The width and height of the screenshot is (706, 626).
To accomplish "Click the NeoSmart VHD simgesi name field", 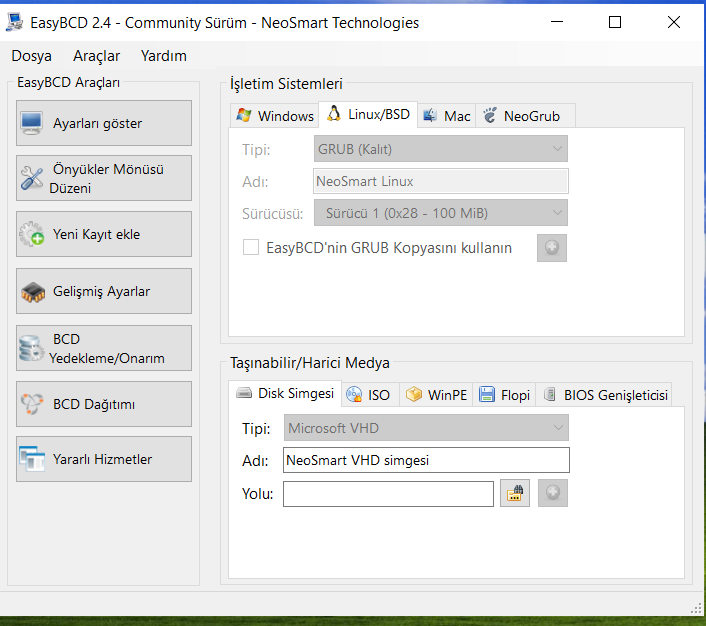I will [426, 460].
